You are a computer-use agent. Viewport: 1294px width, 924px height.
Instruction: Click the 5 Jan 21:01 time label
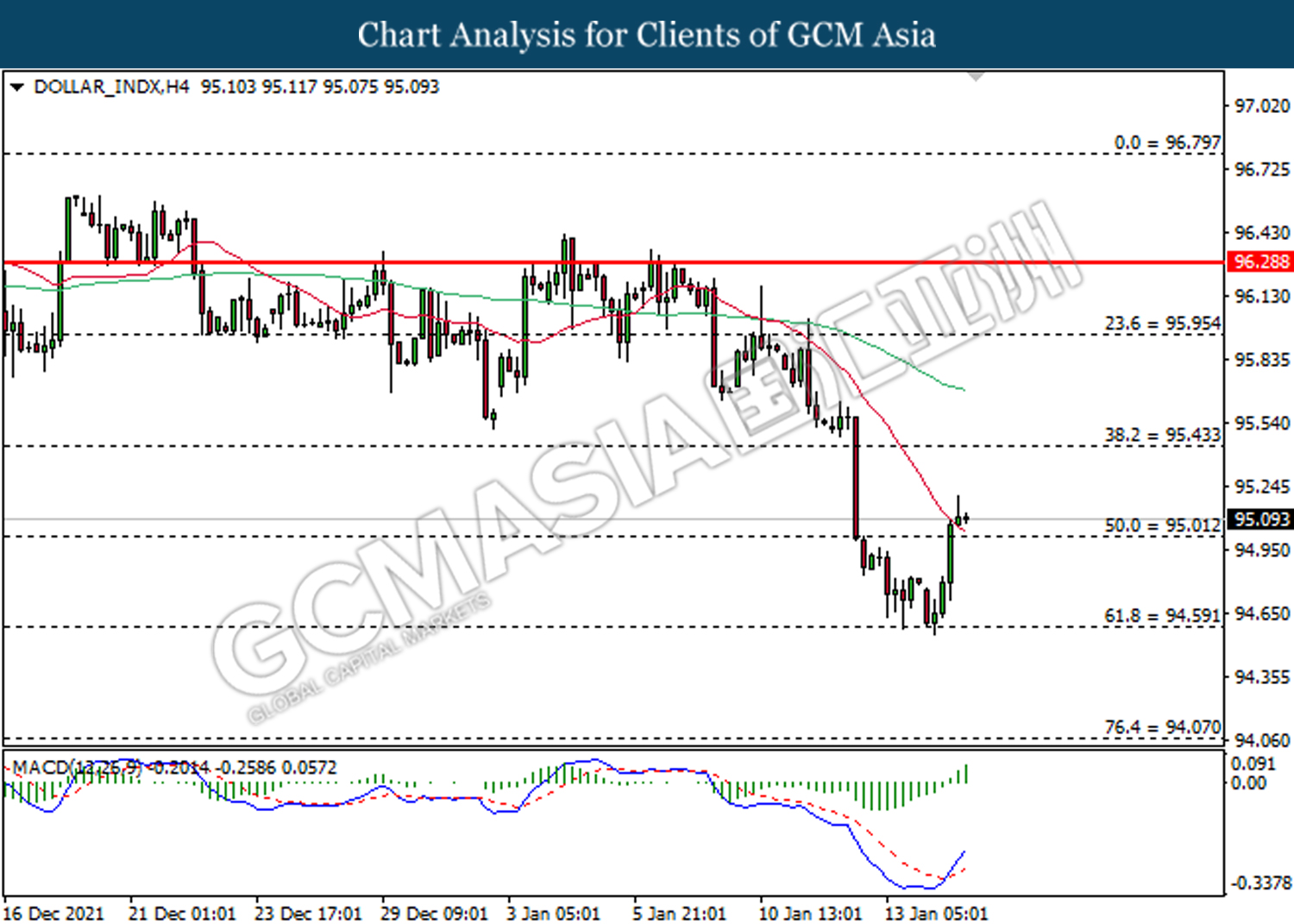coord(679,914)
